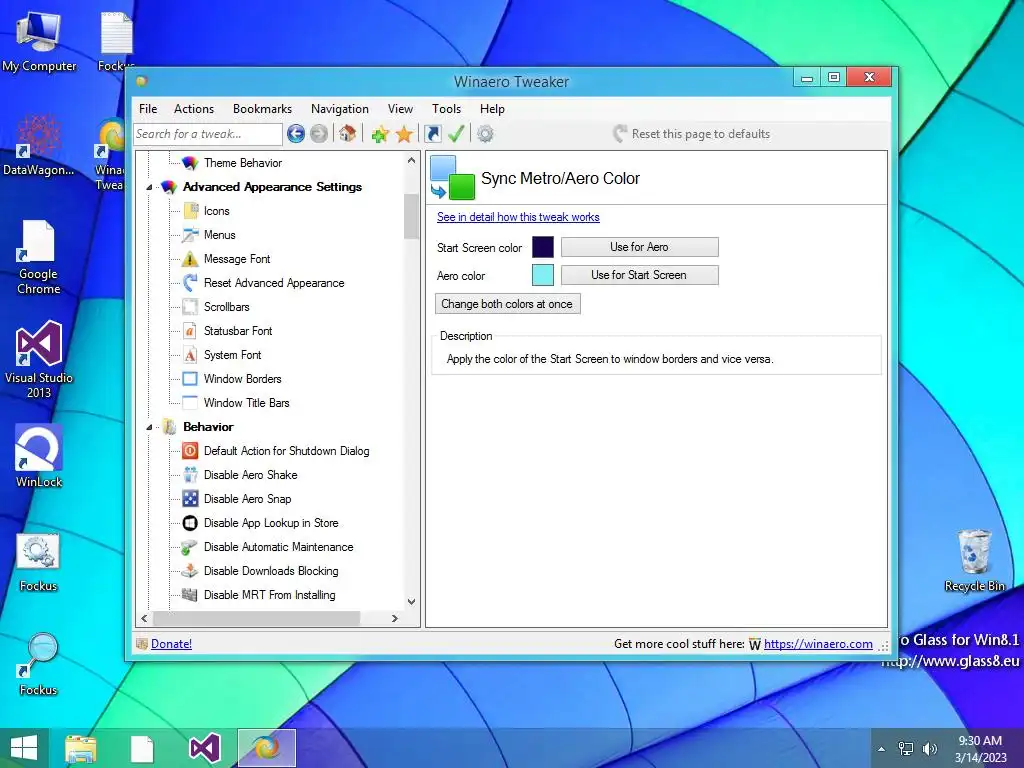Viewport: 1024px width, 768px height.
Task: Select the Visual Studio 2013 desktop icon
Action: [x=39, y=359]
